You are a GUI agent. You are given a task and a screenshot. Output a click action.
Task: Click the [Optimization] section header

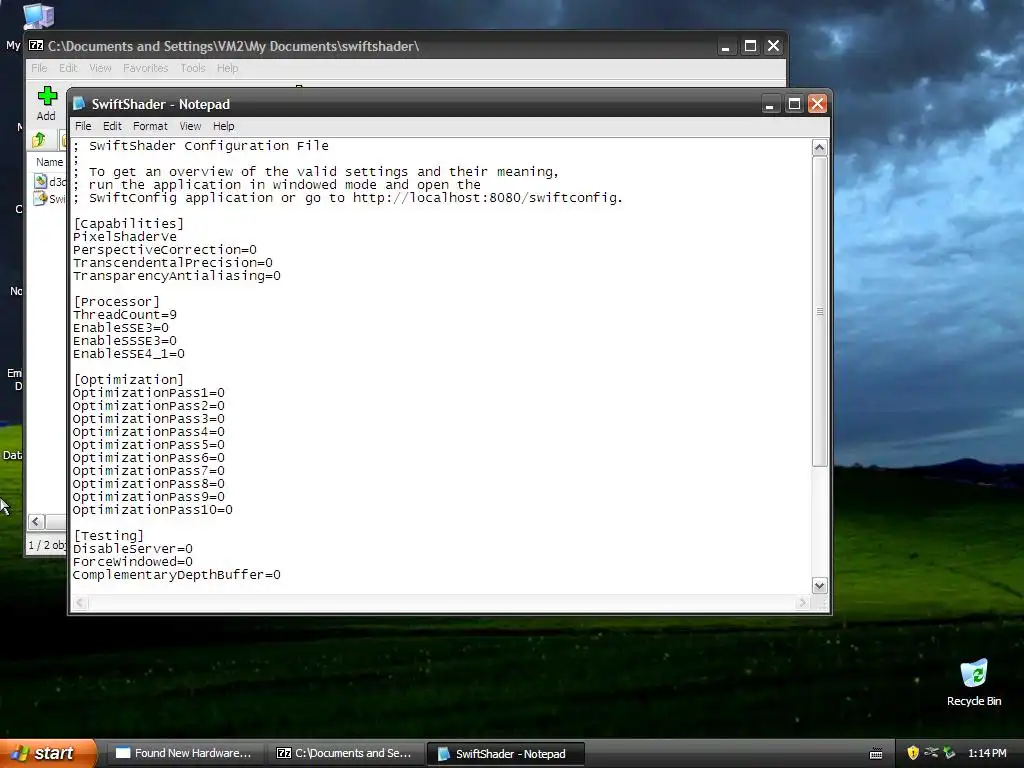pos(129,379)
